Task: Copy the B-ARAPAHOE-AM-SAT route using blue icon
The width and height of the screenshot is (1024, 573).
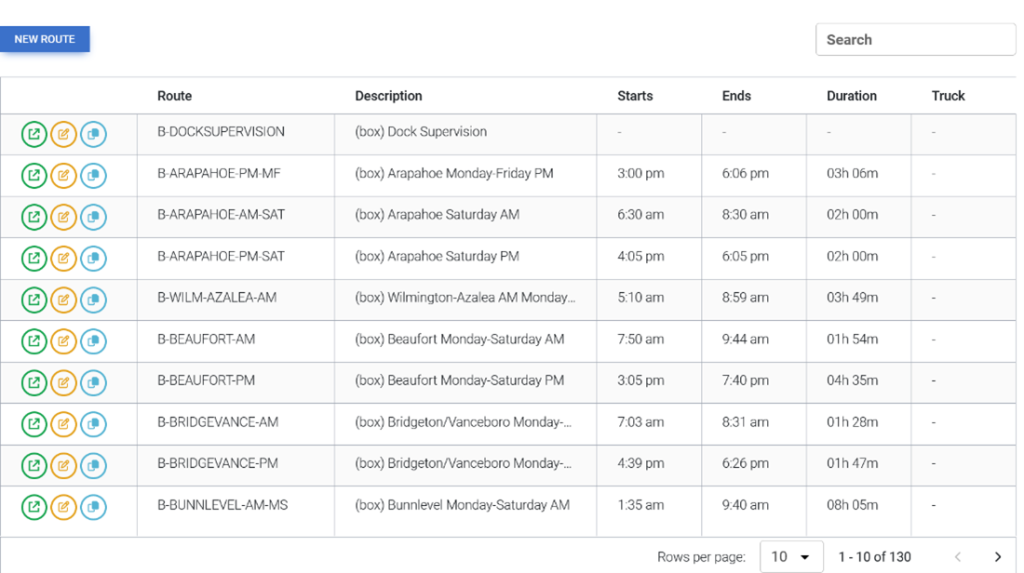Action: click(x=93, y=216)
